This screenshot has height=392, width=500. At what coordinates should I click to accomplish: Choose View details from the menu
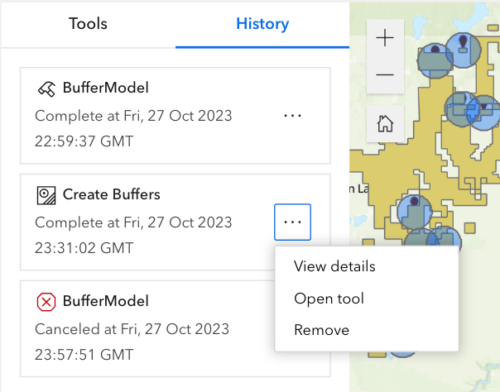[334, 266]
